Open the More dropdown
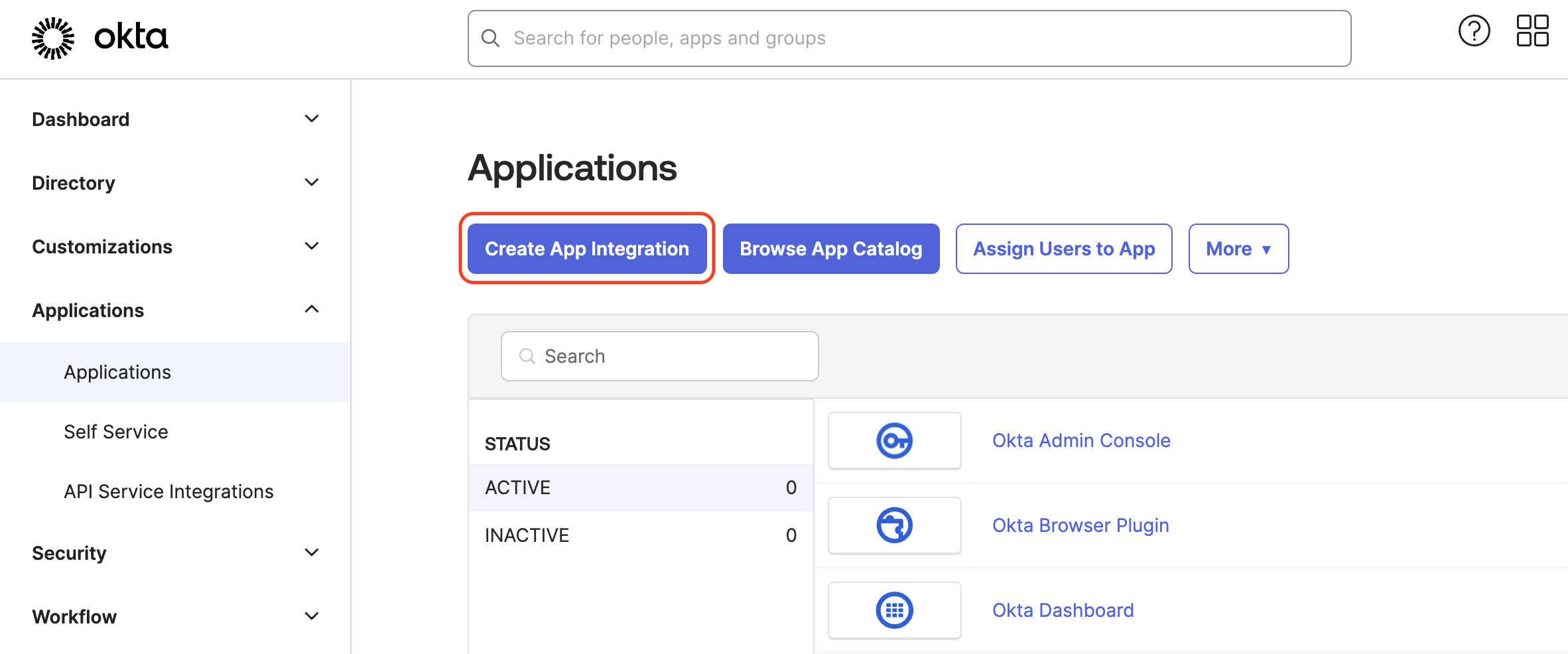The width and height of the screenshot is (1568, 654). 1238,249
